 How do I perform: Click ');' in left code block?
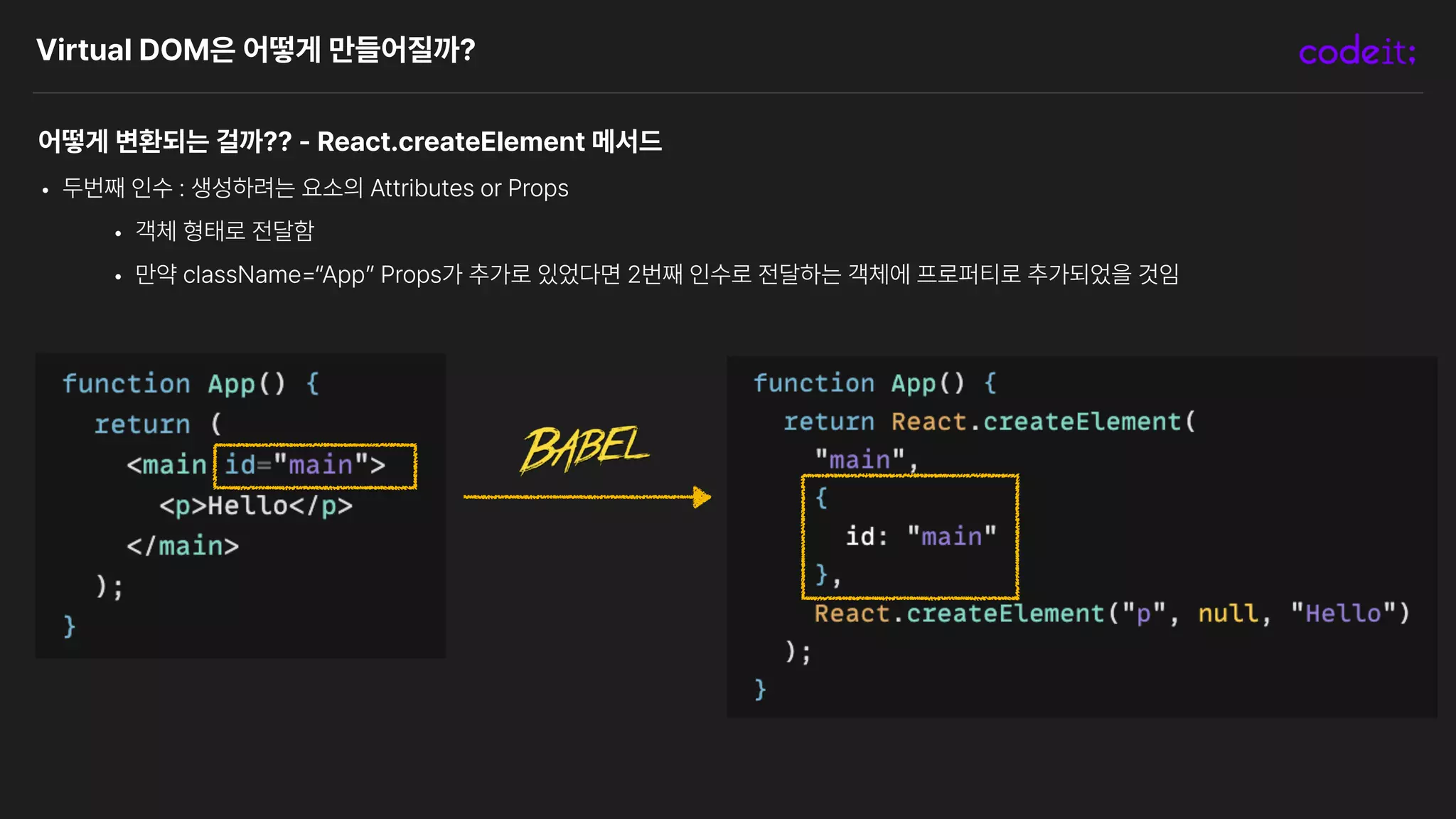click(x=109, y=587)
